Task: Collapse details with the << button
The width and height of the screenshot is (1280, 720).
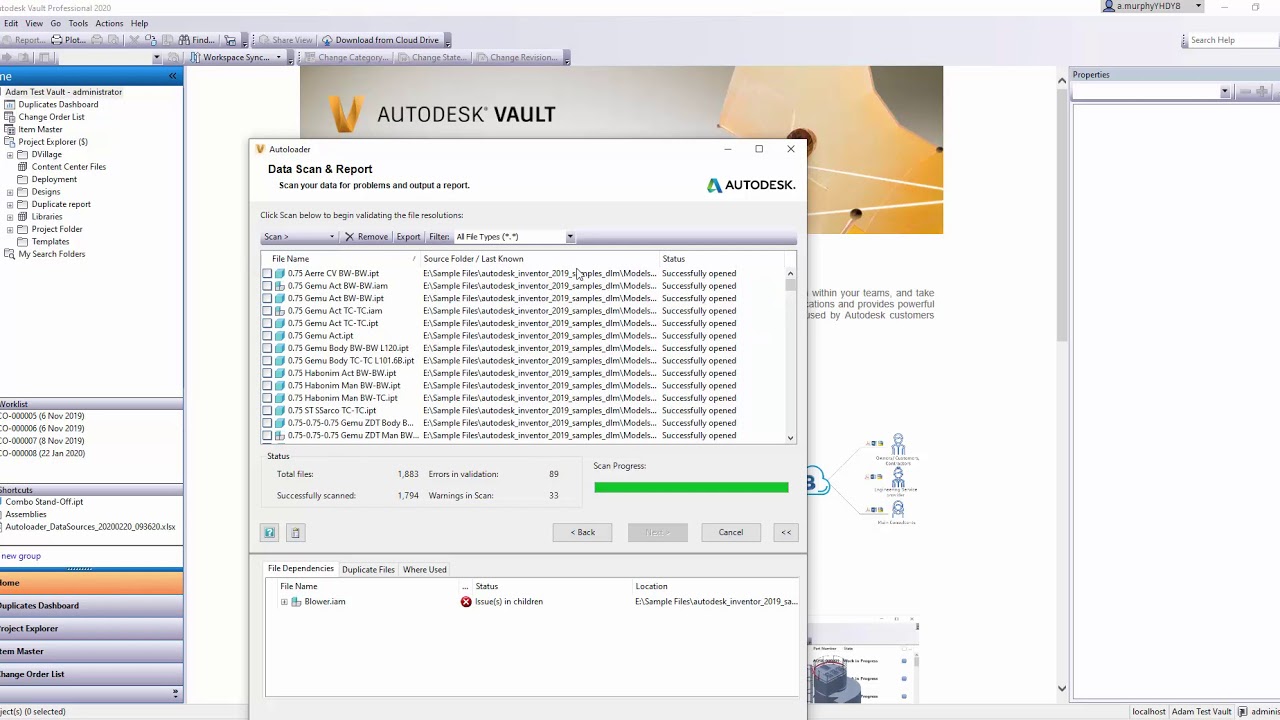Action: (786, 533)
